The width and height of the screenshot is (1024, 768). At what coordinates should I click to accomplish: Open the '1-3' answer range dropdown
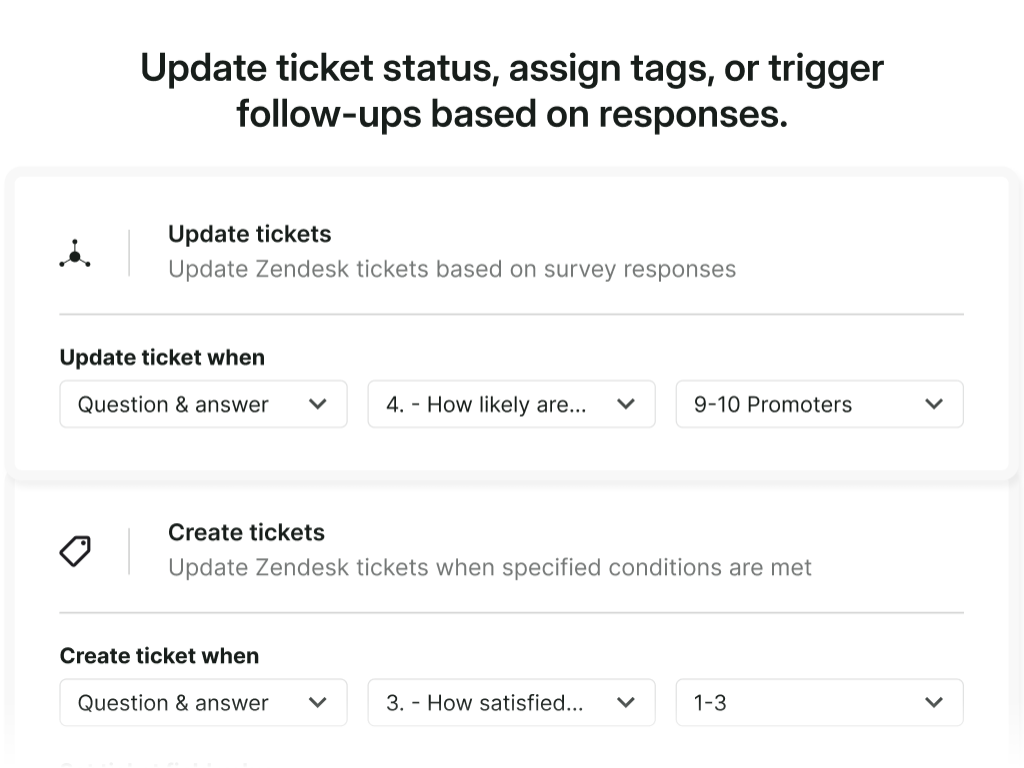819,702
